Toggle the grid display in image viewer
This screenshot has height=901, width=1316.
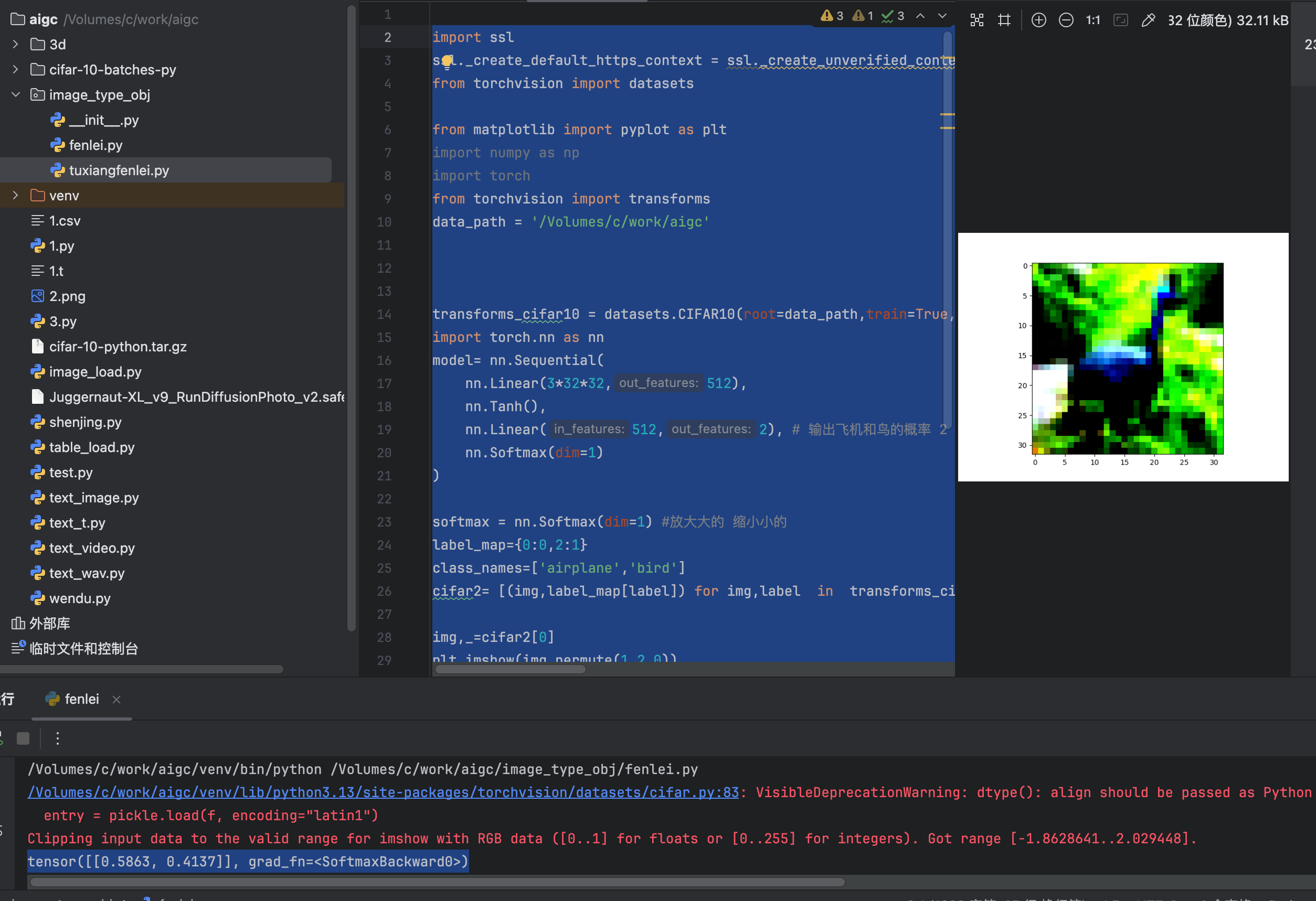(x=1004, y=20)
